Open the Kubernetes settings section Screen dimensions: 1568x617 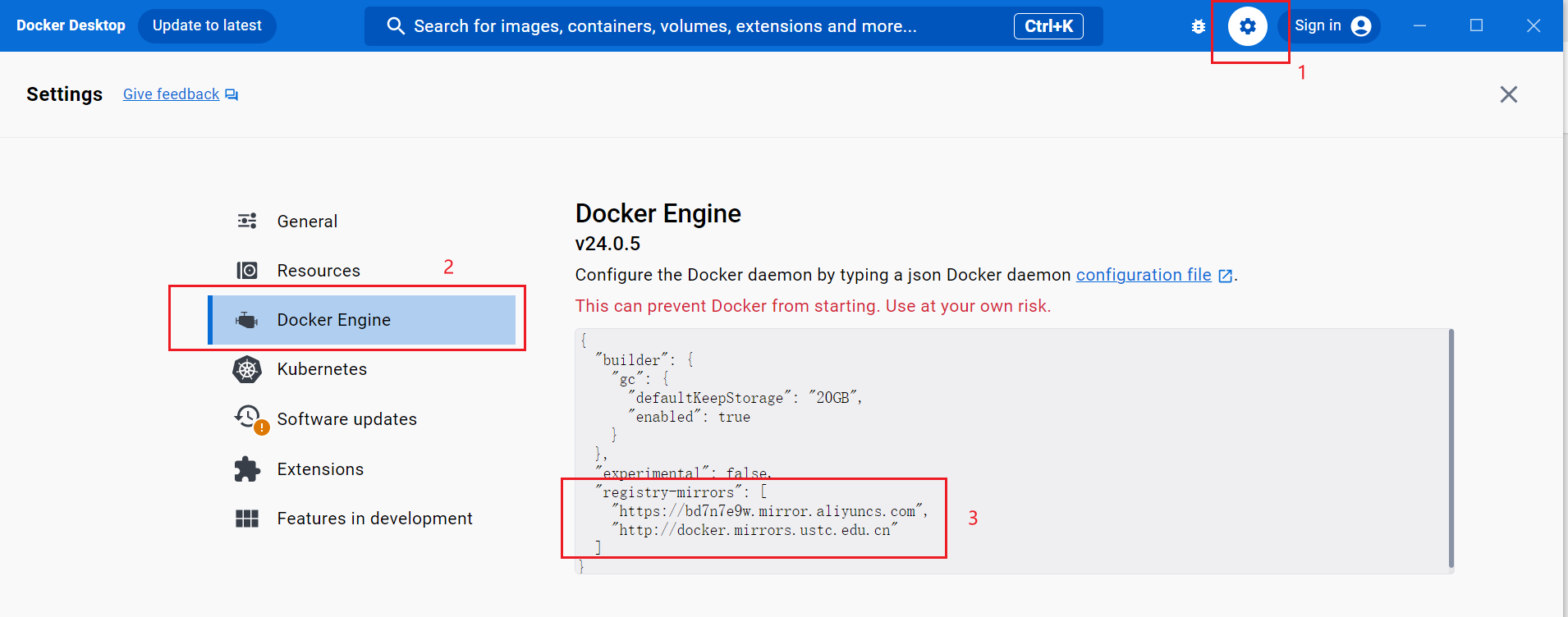361,369
